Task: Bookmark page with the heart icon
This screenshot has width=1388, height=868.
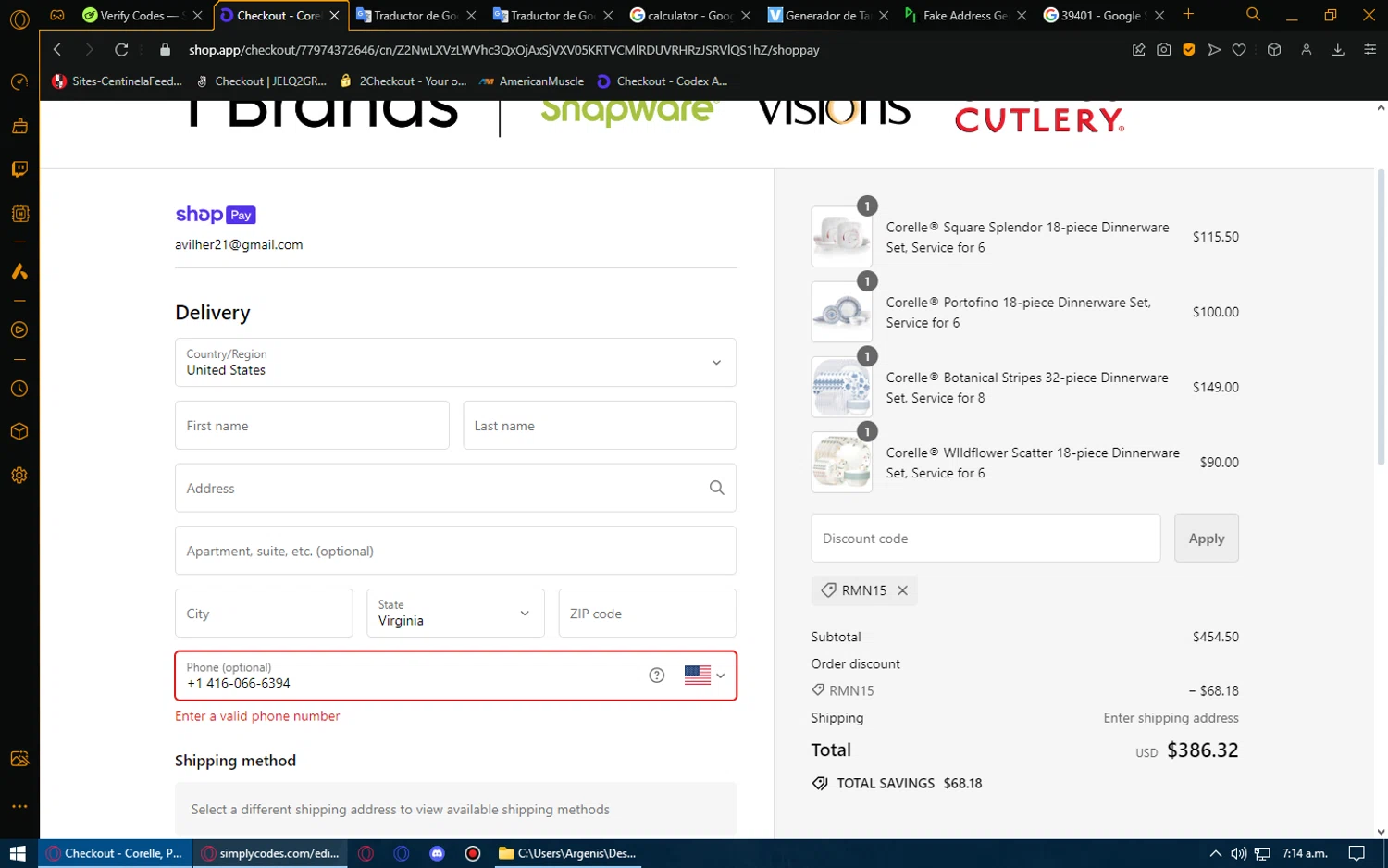Action: tap(1239, 50)
